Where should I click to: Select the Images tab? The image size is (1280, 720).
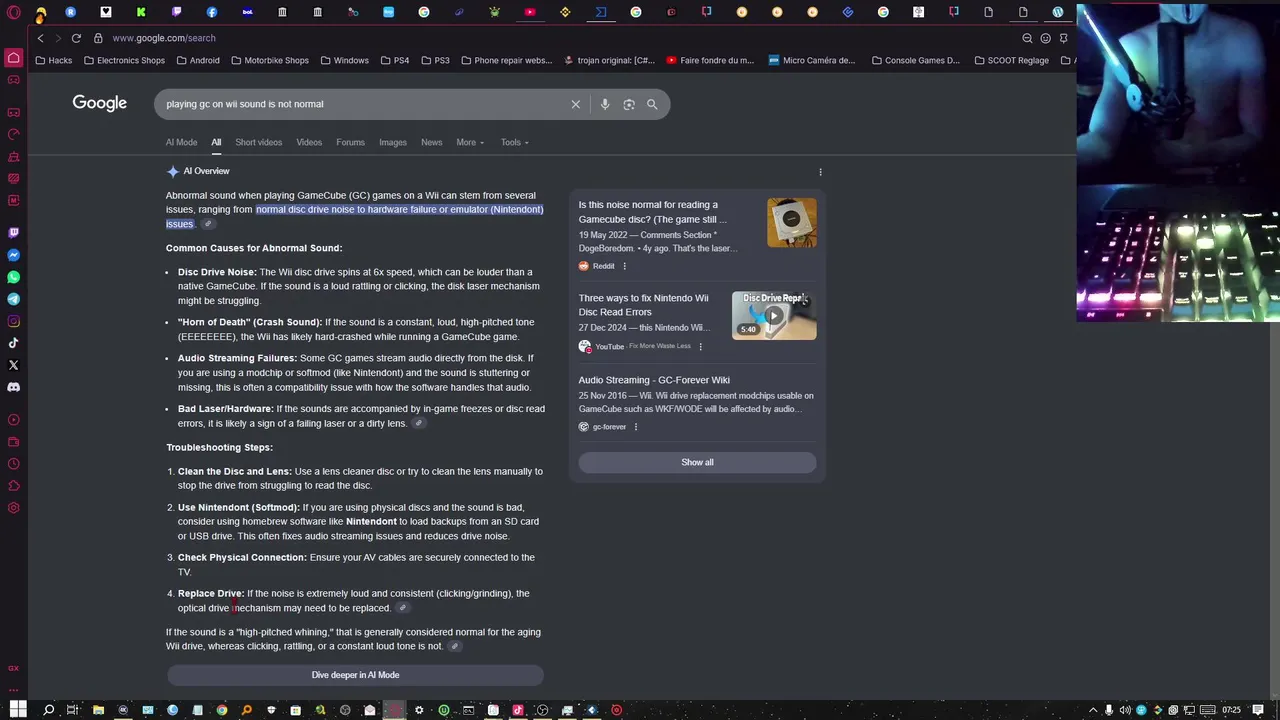393,142
